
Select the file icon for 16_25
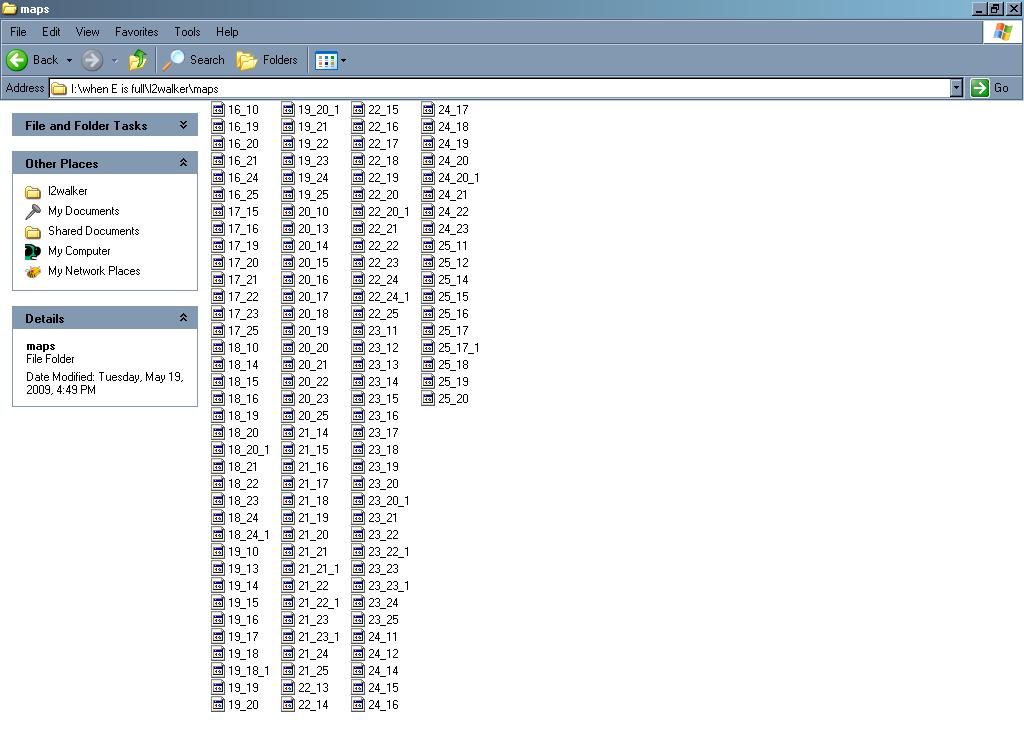point(218,194)
